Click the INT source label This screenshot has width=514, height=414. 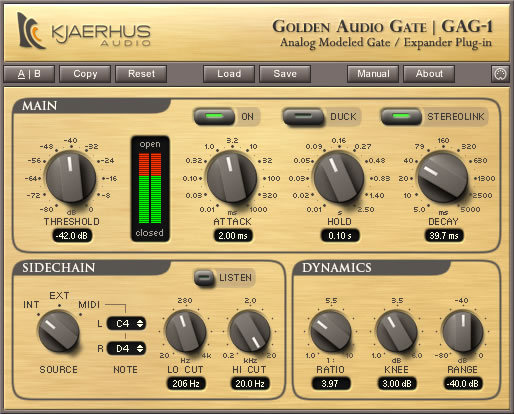31,305
